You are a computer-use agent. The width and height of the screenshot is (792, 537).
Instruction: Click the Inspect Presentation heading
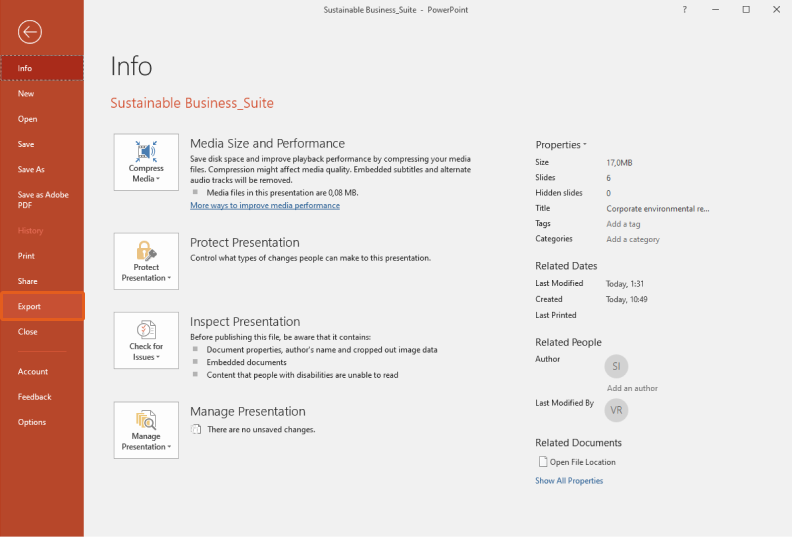pos(245,322)
